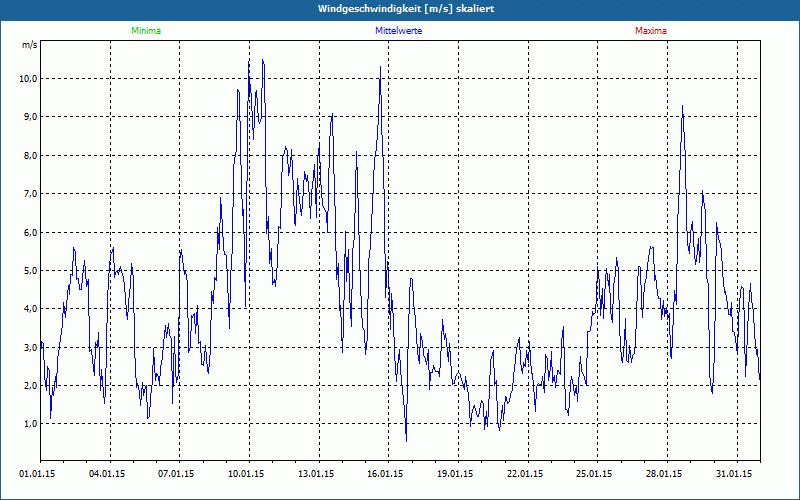The width and height of the screenshot is (800, 500).
Task: Click the 04.01.15 date label
Action: 107,474
